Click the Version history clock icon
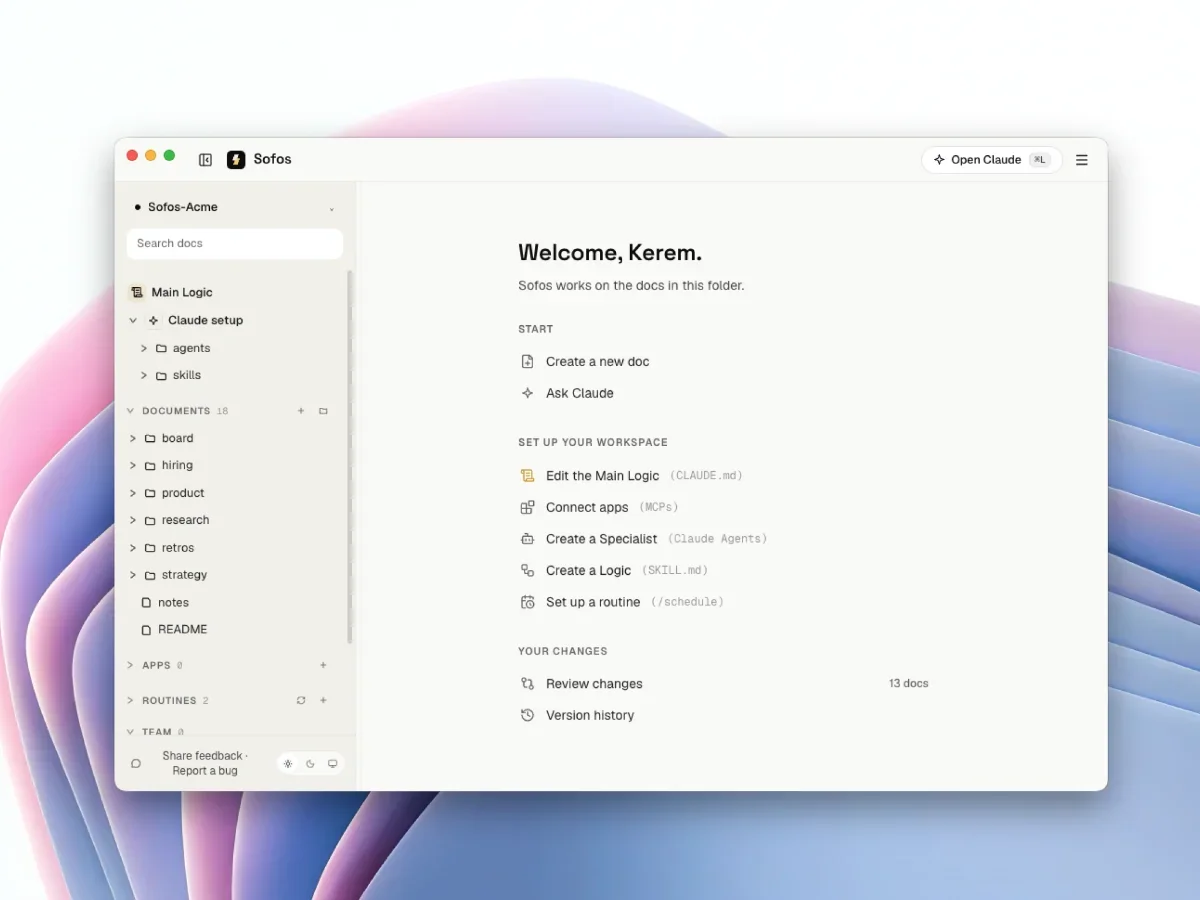Image resolution: width=1200 pixels, height=900 pixels. click(x=527, y=715)
